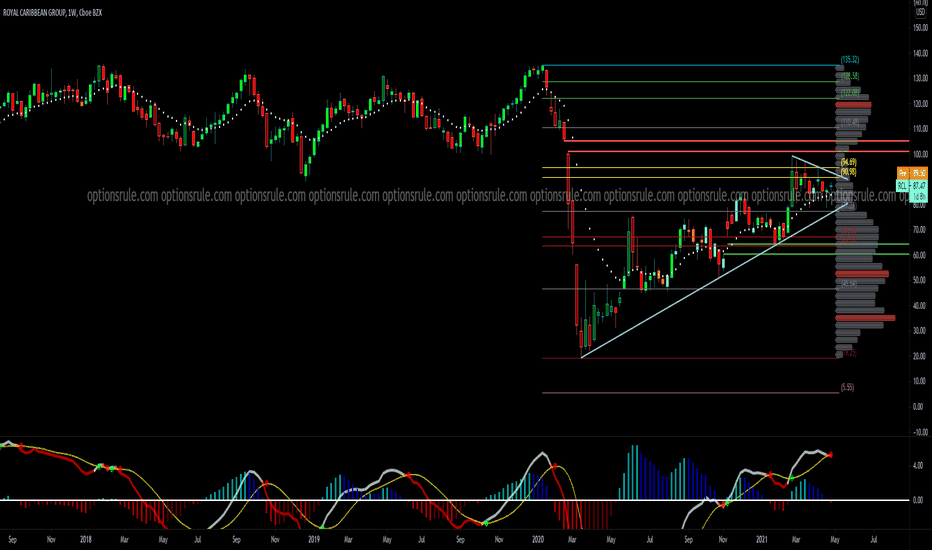Click the RCL 87.47 last price tag
The width and height of the screenshot is (932, 550).
912,186
